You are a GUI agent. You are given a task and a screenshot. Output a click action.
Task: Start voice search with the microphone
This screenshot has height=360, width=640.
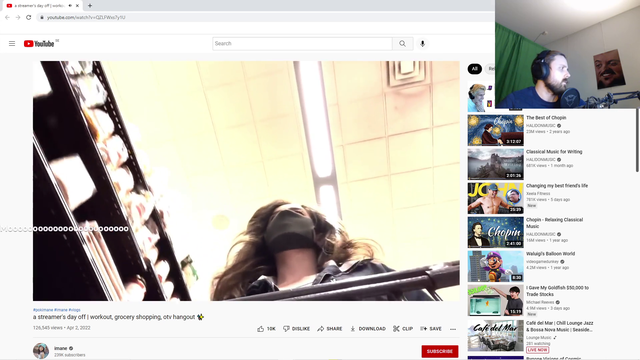[x=422, y=44]
